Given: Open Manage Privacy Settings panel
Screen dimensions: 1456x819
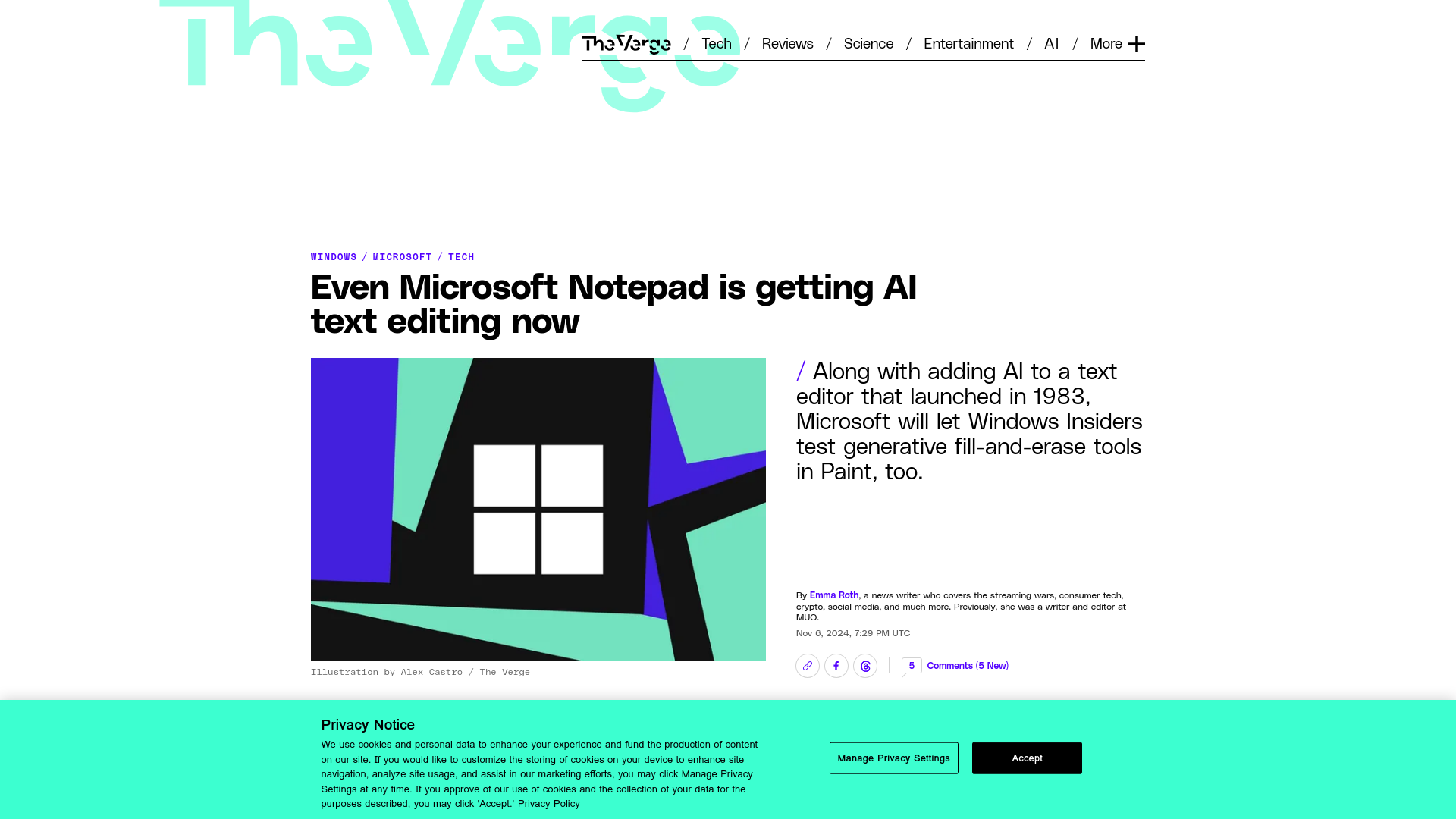Looking at the screenshot, I should (893, 758).
